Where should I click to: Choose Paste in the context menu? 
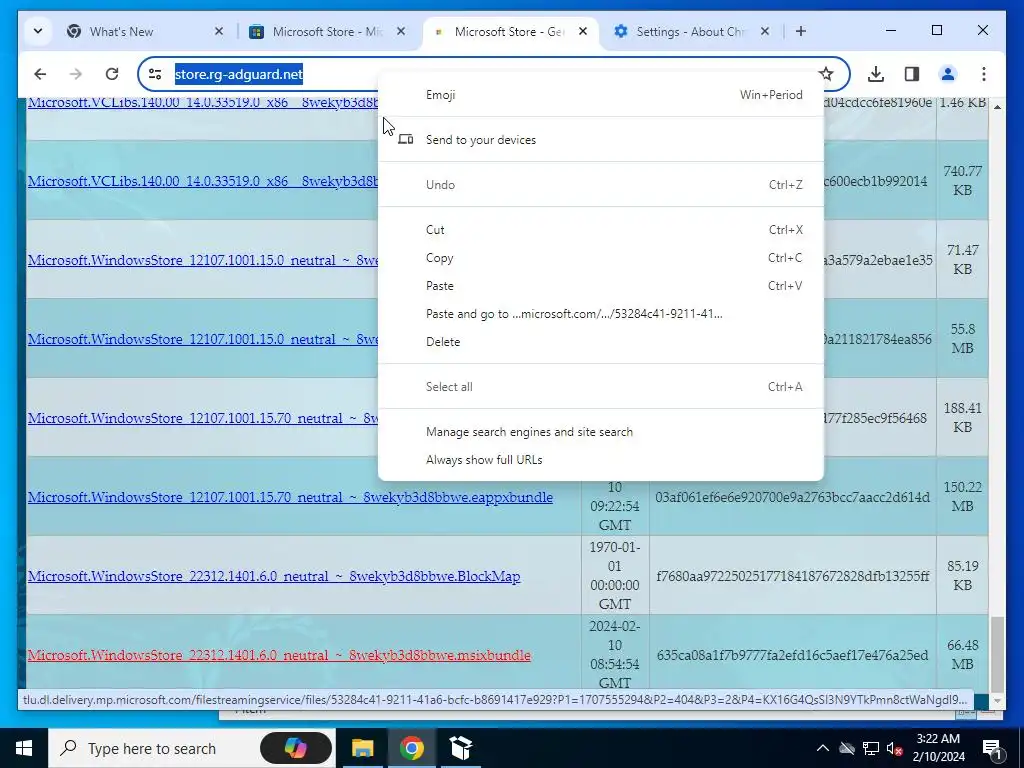click(601, 286)
